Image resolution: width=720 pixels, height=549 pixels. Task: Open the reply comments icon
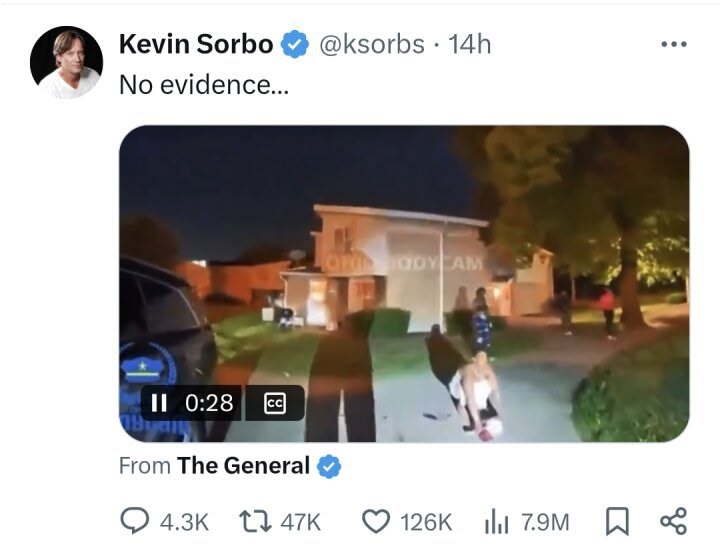[135, 521]
